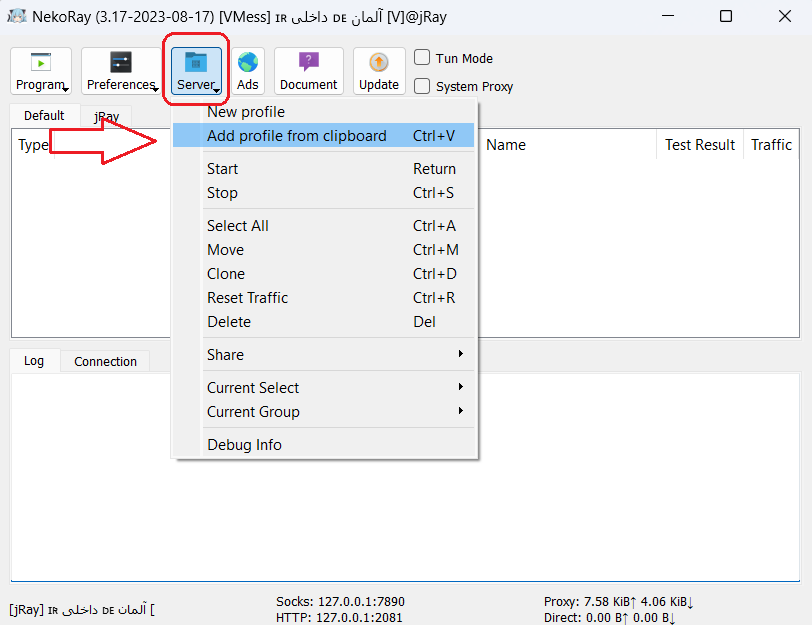Select New profile menu entry
The image size is (812, 625).
(246, 112)
